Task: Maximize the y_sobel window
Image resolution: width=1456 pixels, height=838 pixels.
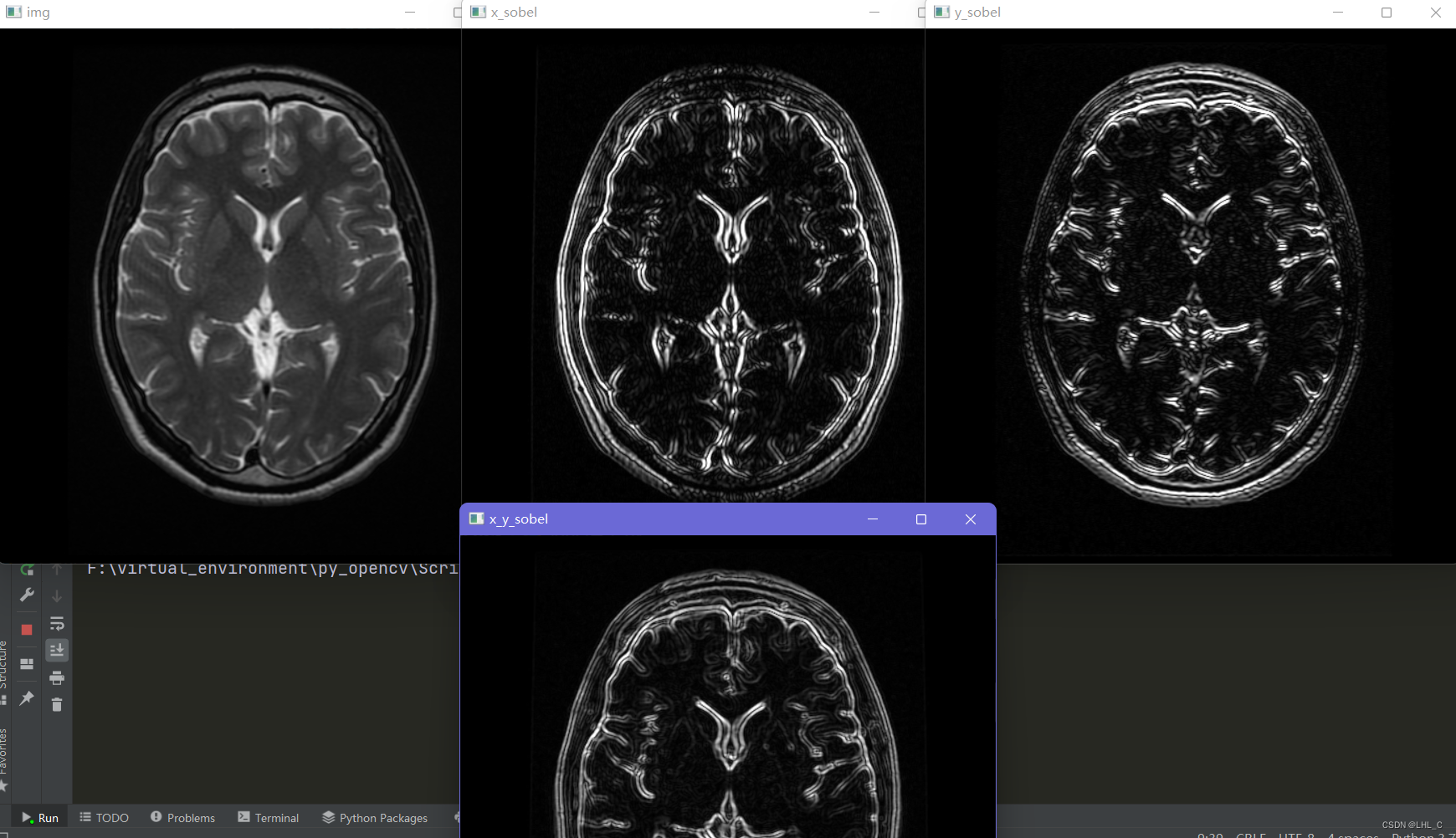Action: (1387, 13)
